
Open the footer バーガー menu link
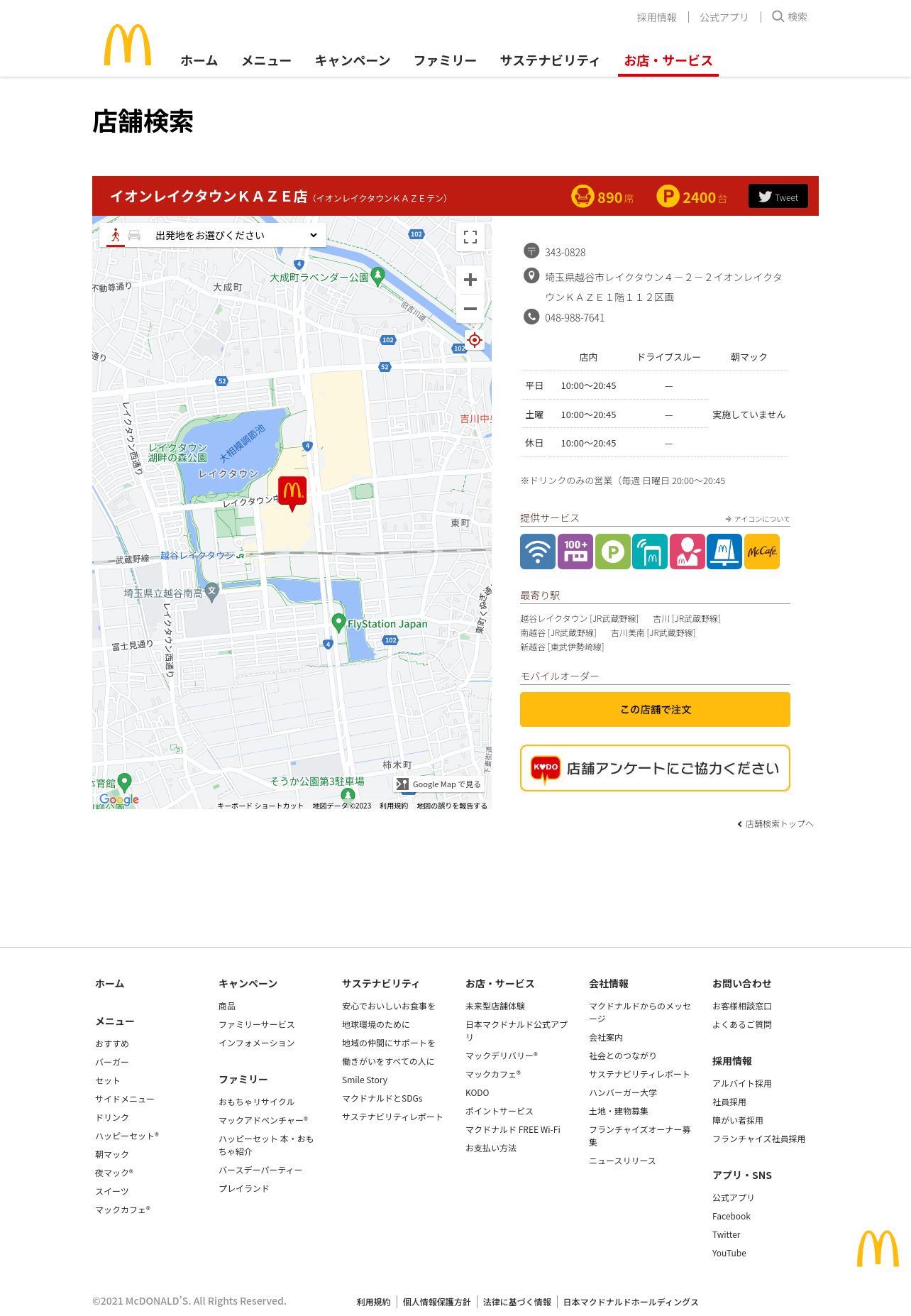(112, 1062)
